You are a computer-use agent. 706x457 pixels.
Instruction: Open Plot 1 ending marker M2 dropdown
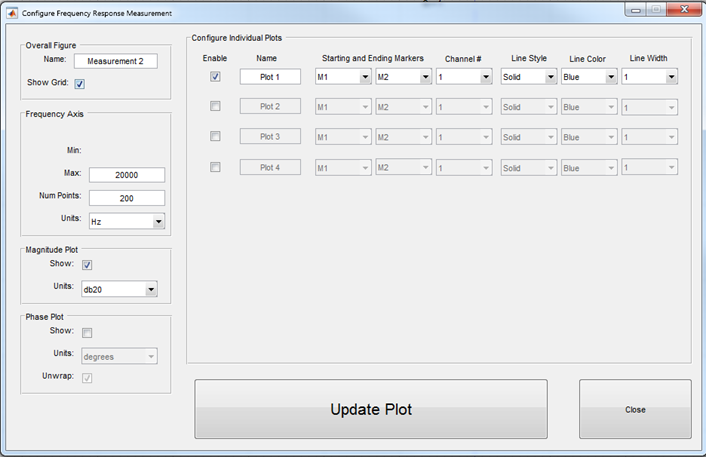click(403, 77)
